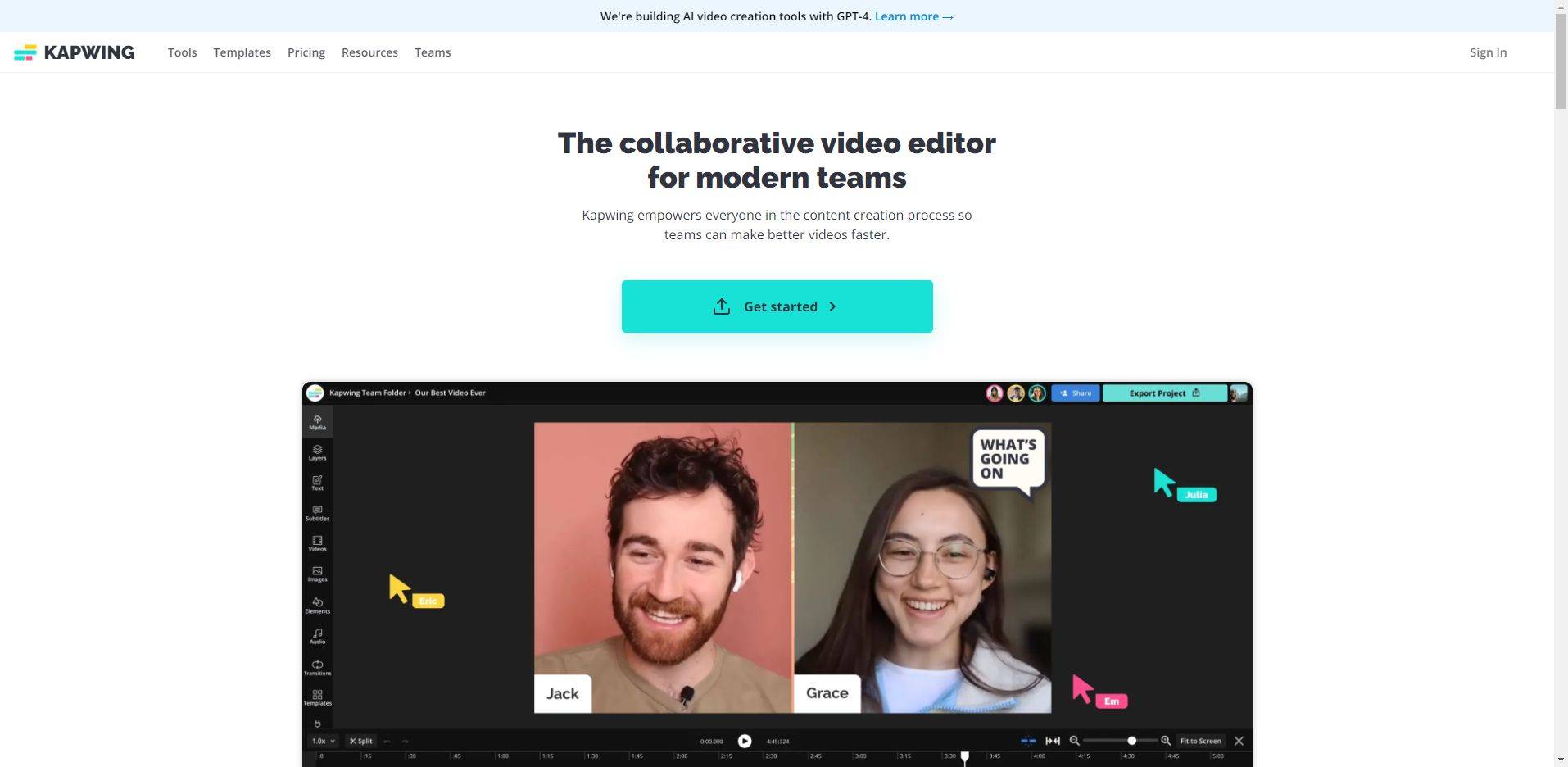Click the Grace name label
Viewport: 1568px width, 767px height.
(827, 693)
